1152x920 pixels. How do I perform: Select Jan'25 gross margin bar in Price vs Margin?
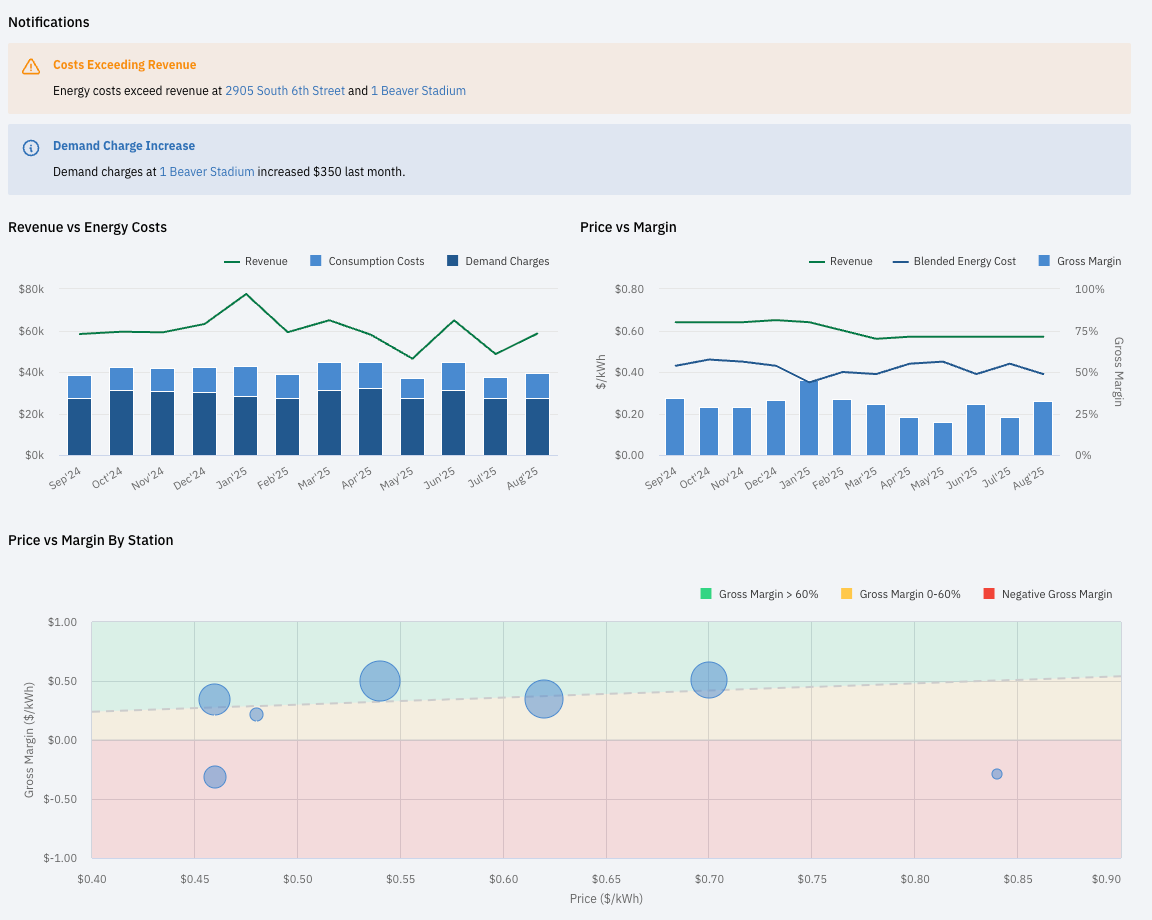coord(809,417)
